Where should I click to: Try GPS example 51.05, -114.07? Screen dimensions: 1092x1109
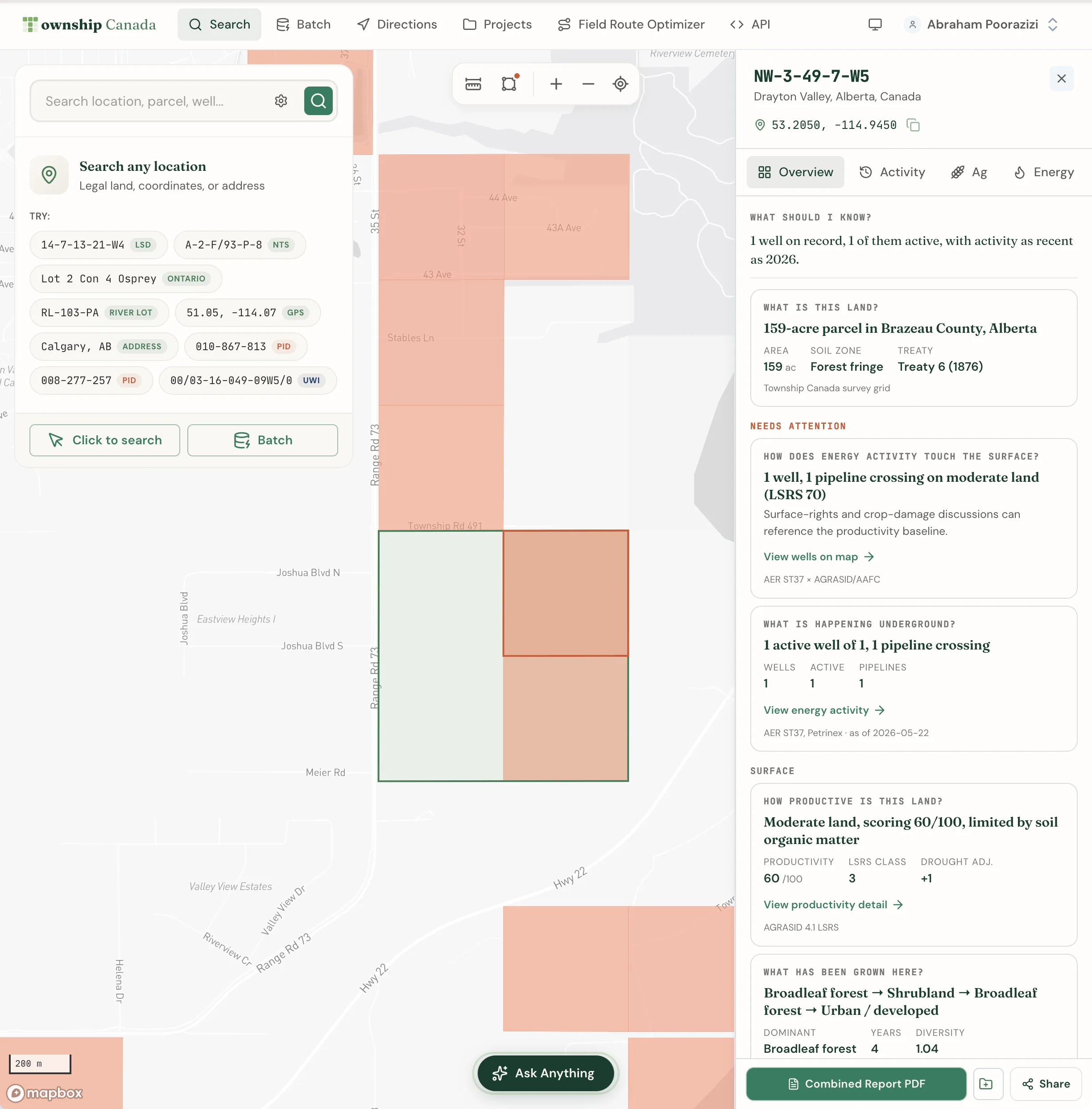pyautogui.click(x=248, y=313)
